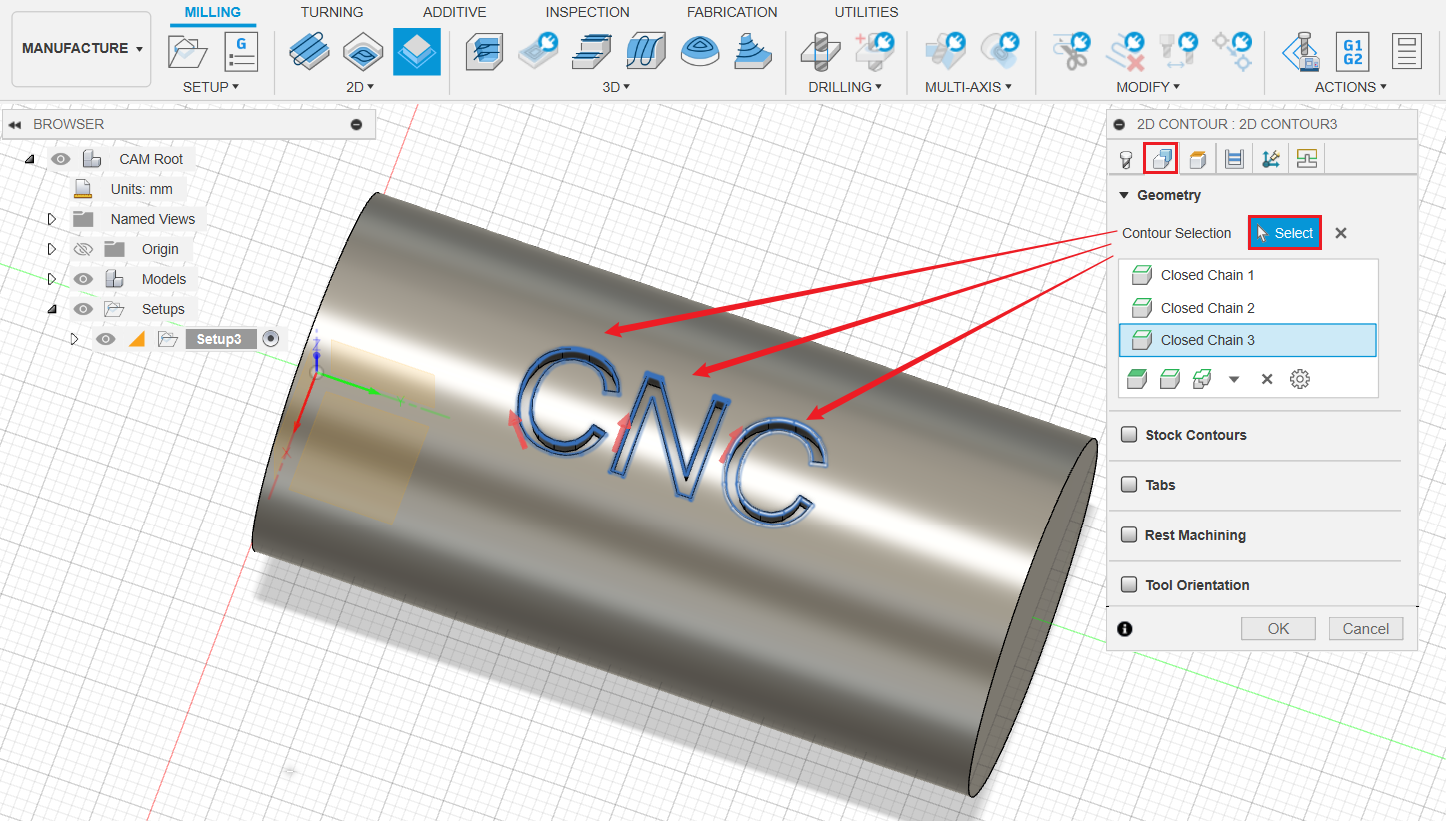Image resolution: width=1446 pixels, height=821 pixels.
Task: Select the 2D Pocket tool
Action: pyautogui.click(x=362, y=53)
